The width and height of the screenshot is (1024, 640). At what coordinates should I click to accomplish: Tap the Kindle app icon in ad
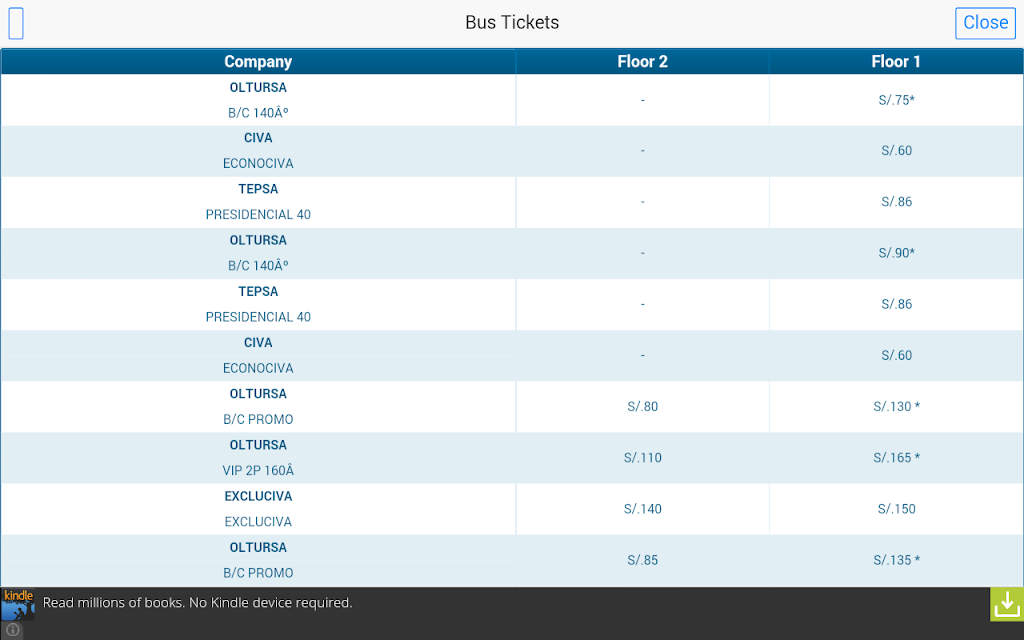[18, 604]
